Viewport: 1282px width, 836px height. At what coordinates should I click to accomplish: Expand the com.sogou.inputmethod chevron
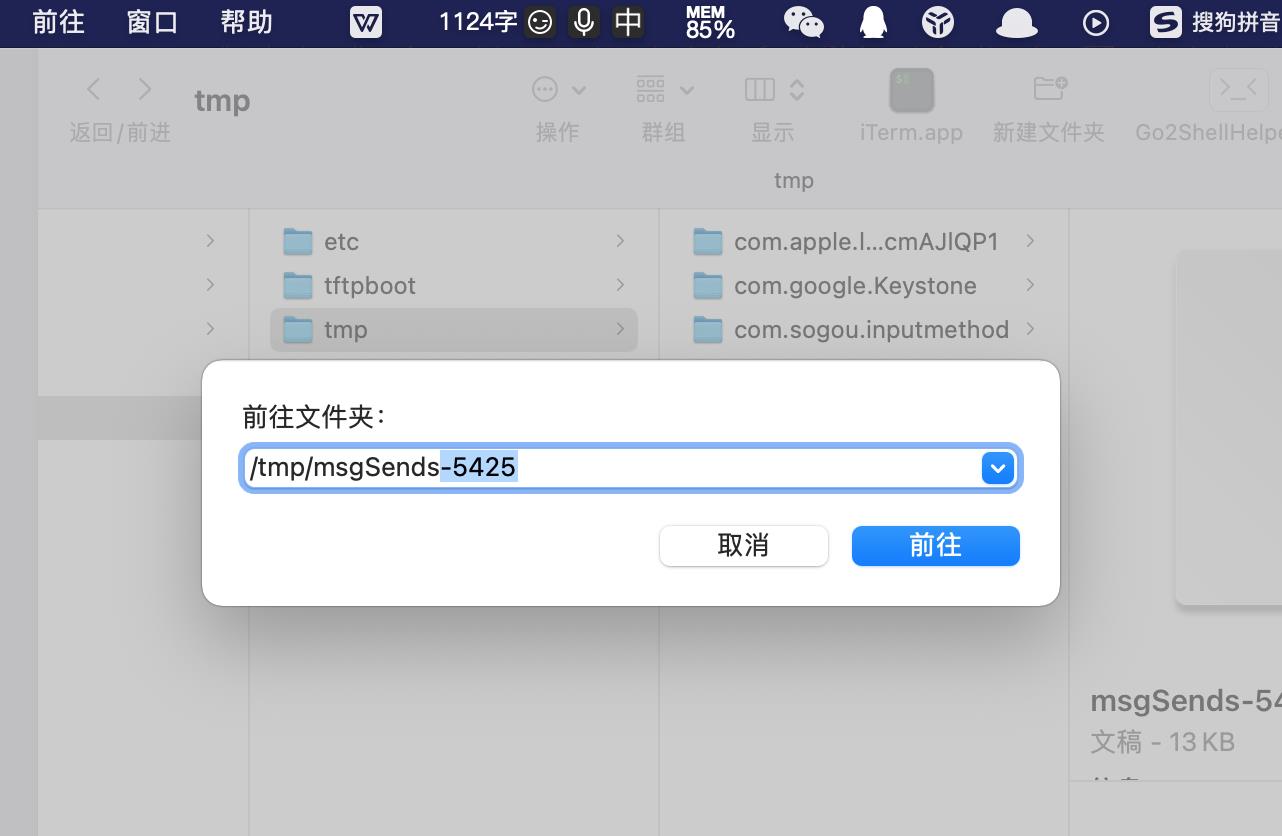click(1030, 329)
